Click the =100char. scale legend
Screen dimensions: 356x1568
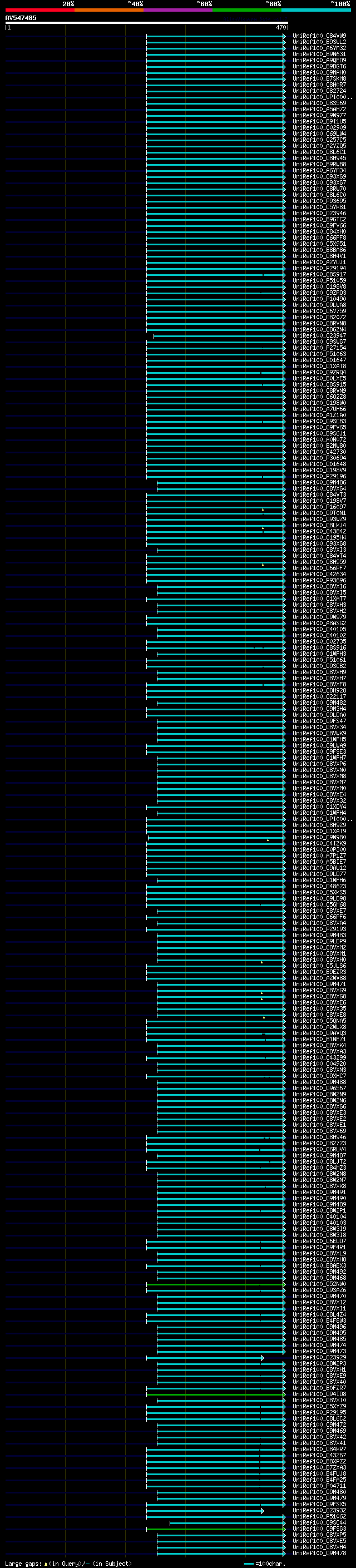[265, 1563]
